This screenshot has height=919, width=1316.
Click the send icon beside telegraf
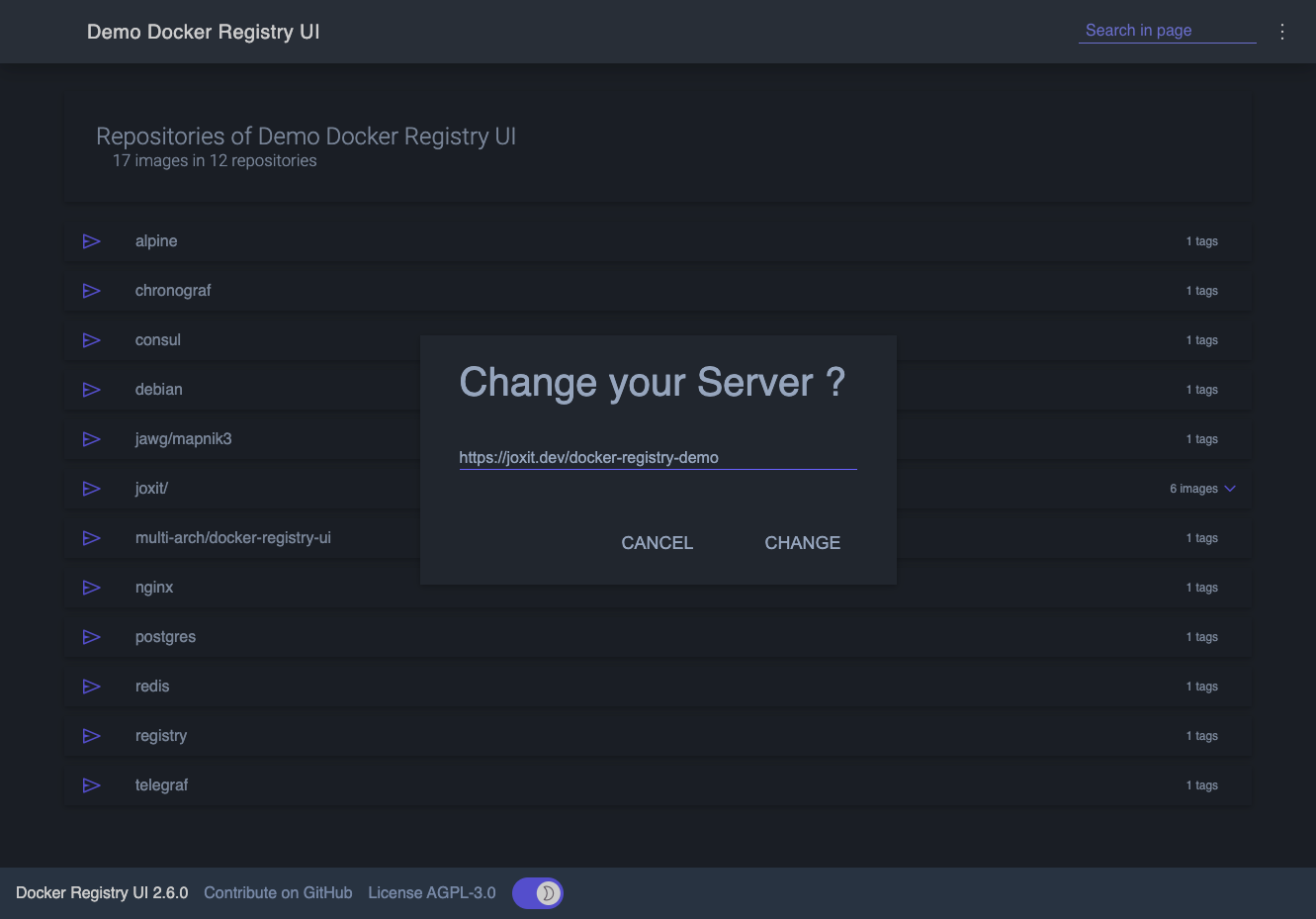pyautogui.click(x=92, y=785)
